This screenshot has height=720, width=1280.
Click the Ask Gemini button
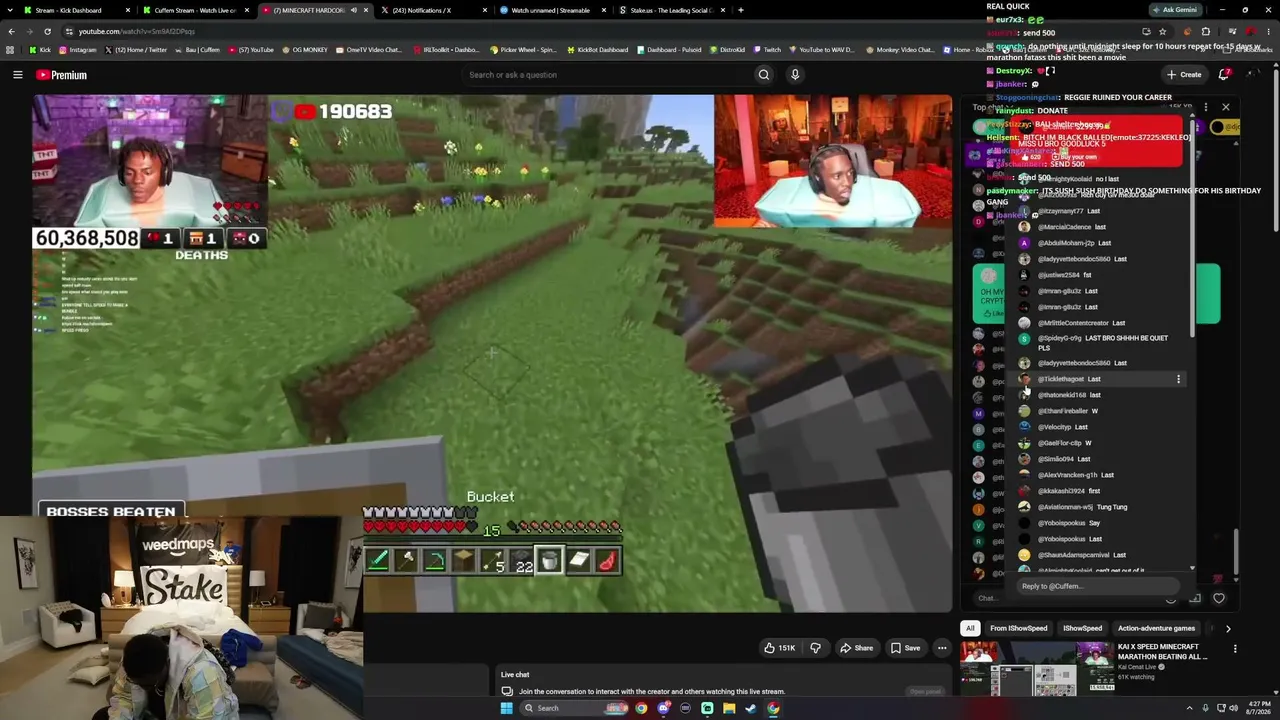coord(1175,10)
